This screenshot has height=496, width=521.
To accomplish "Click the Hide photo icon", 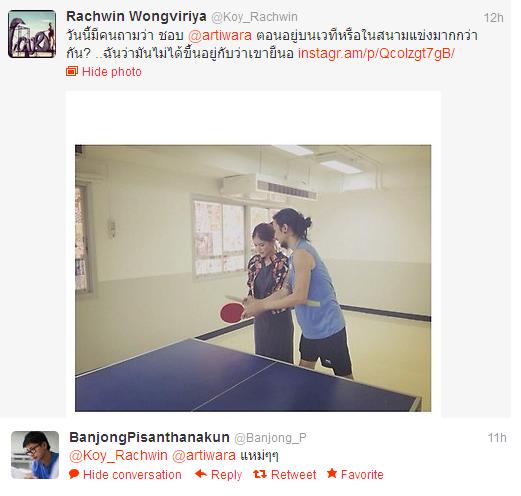I will 72,72.
